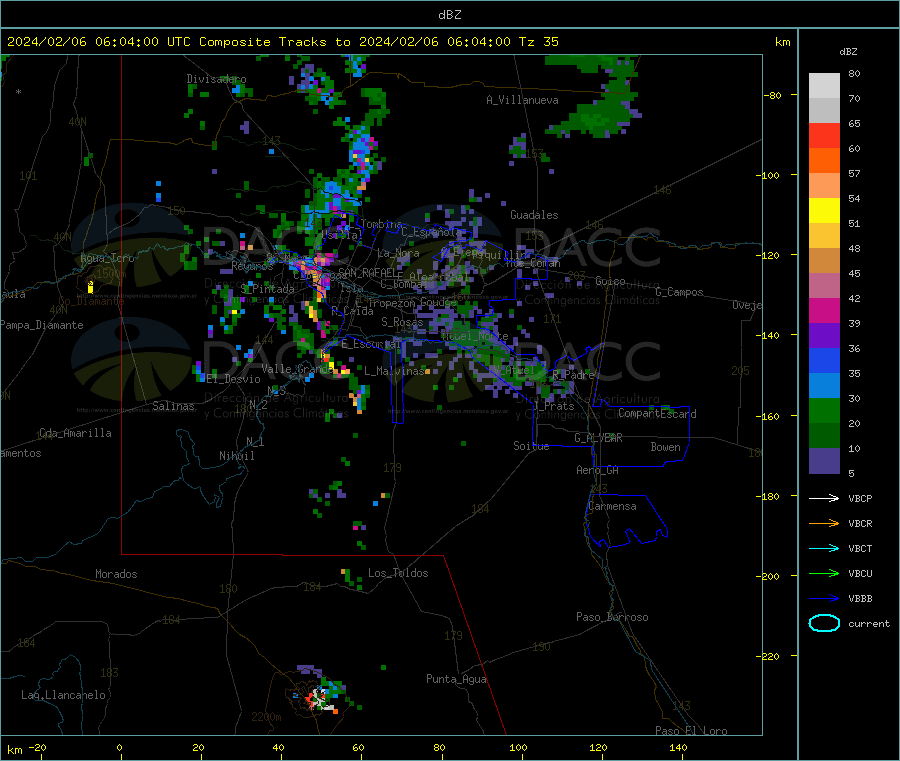Click the 'G_ALVEAR' map label
The height and width of the screenshot is (761, 900).
(598, 438)
